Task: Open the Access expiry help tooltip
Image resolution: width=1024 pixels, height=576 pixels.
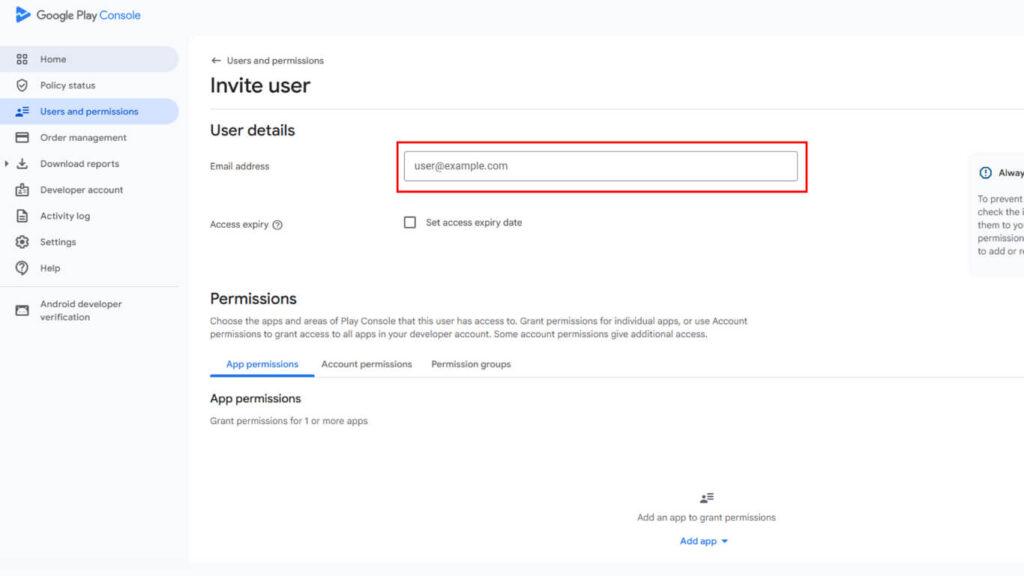Action: [x=275, y=224]
